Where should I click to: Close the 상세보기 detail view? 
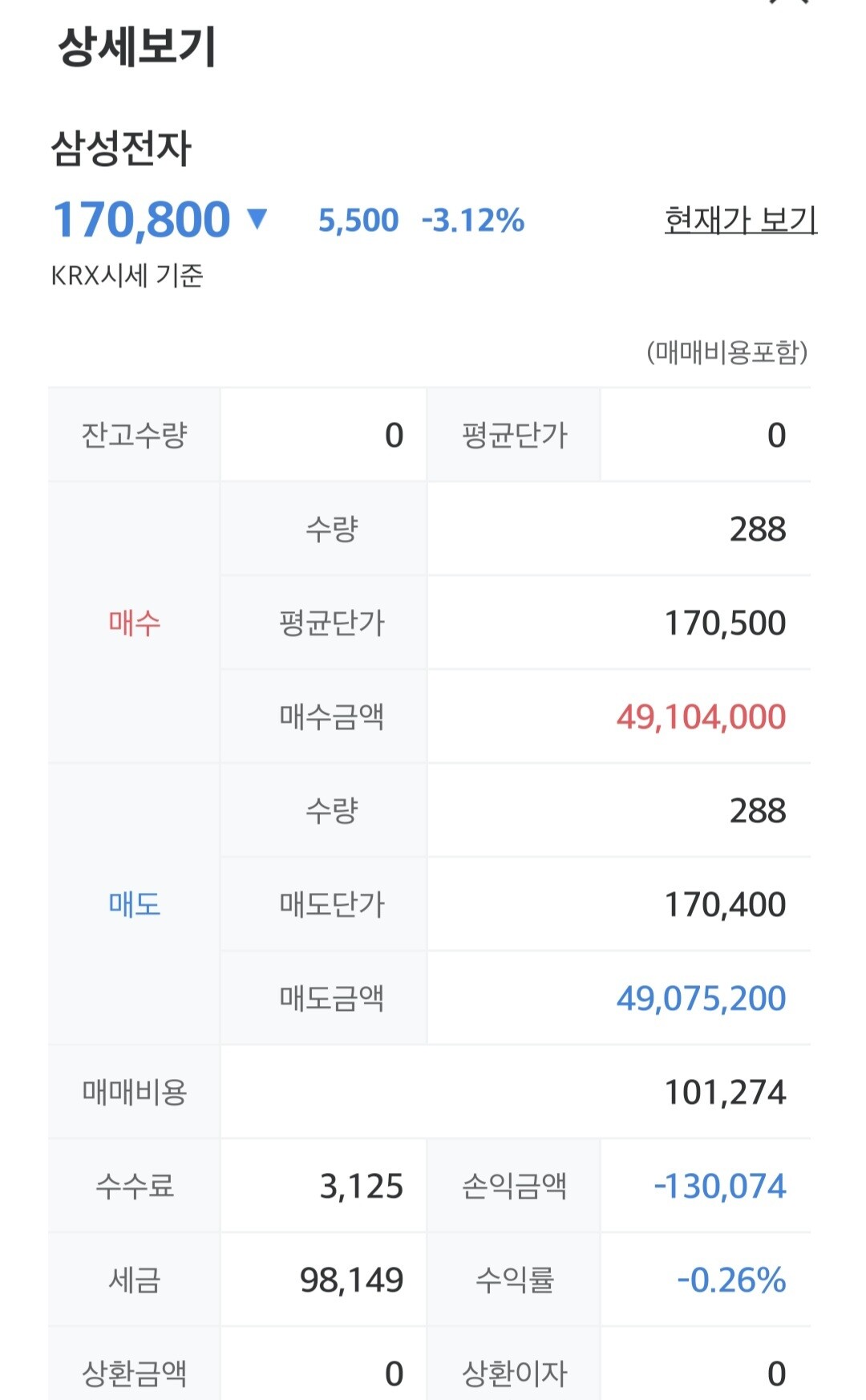click(787, 3)
